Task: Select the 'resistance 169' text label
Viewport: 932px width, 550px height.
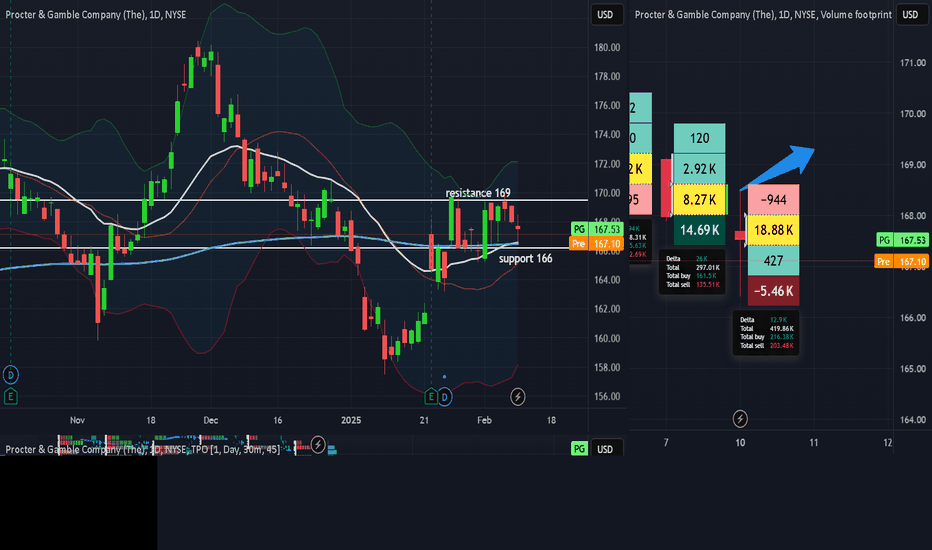Action: pyautogui.click(x=478, y=193)
